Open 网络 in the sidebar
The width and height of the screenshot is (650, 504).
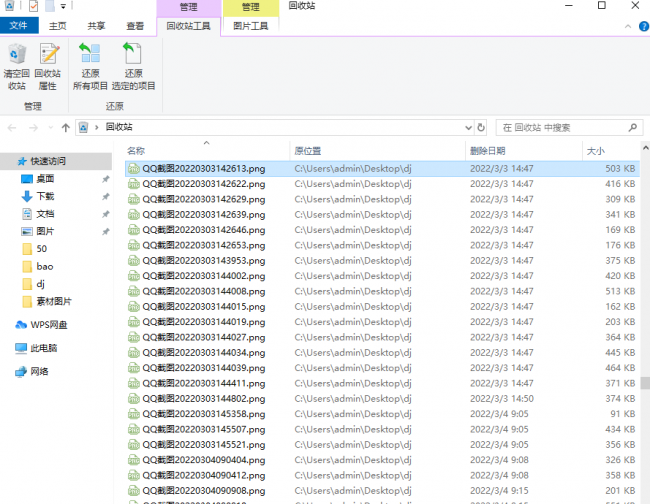click(39, 371)
